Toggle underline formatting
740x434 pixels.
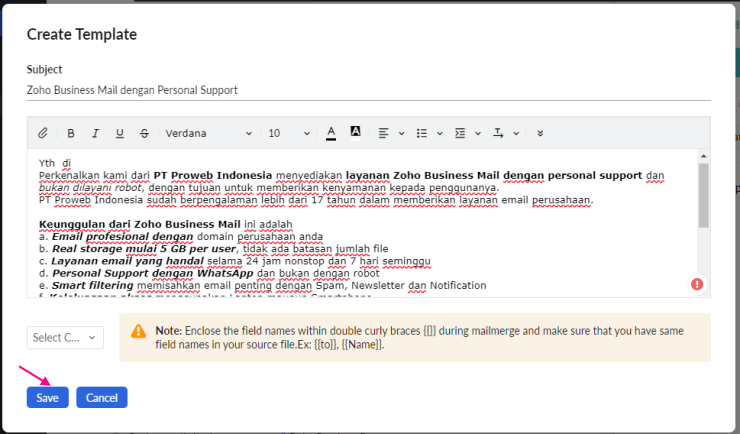[120, 134]
